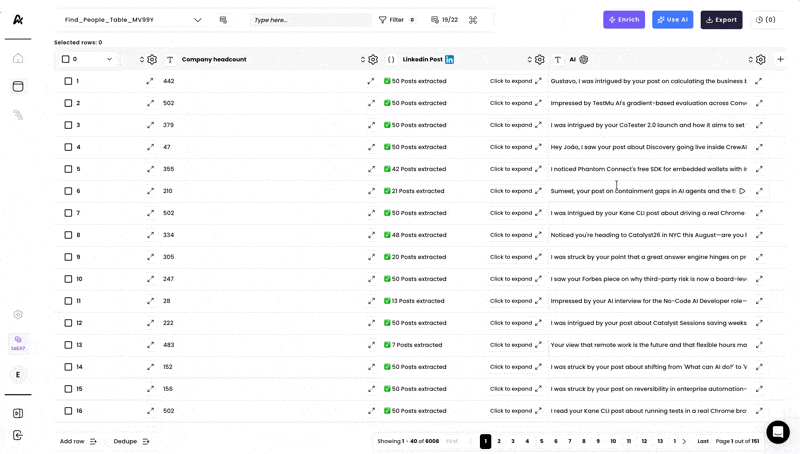
Task: Open the settings gear in the left sidebar
Action: (18, 315)
